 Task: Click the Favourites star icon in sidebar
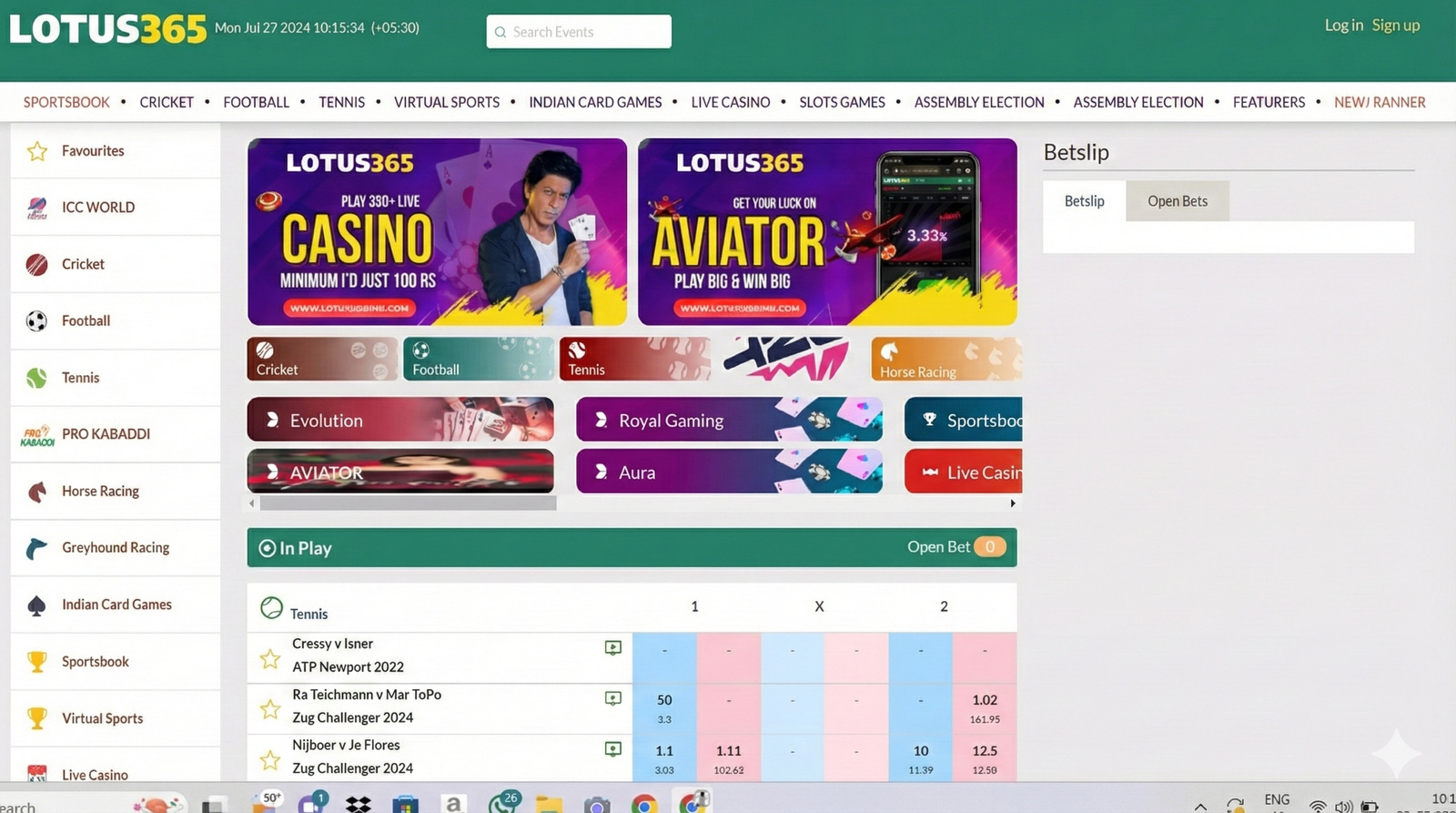point(37,151)
